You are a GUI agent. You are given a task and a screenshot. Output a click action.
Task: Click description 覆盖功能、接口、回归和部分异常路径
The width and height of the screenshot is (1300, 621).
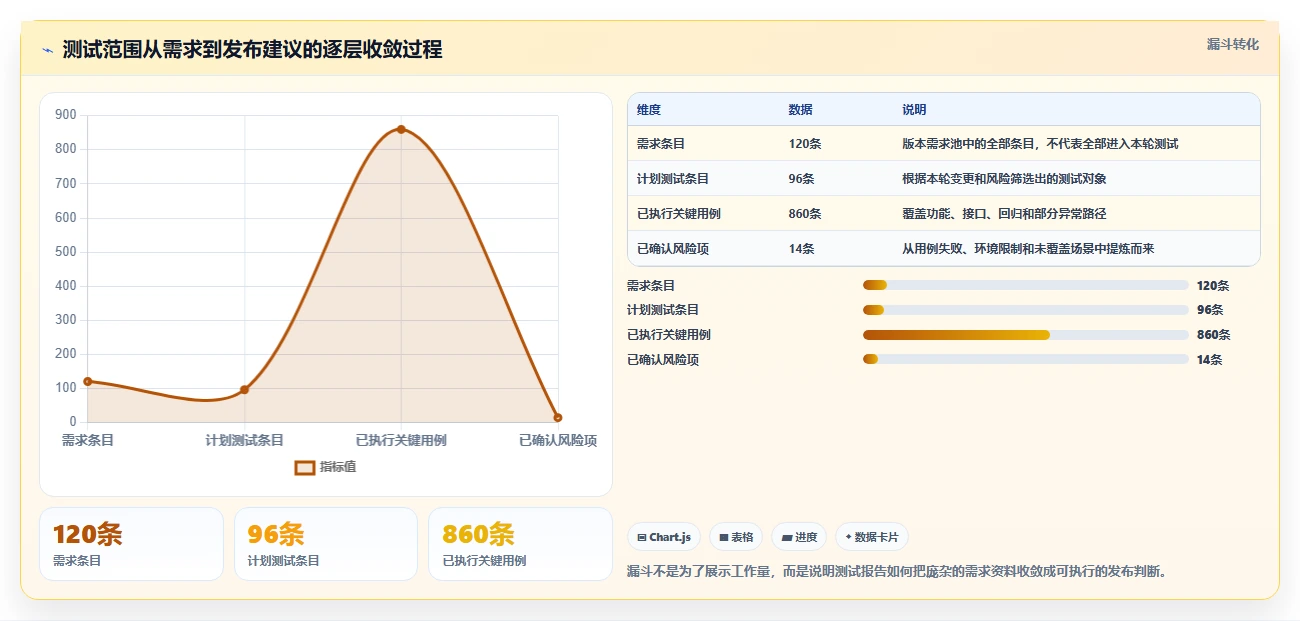click(1004, 214)
